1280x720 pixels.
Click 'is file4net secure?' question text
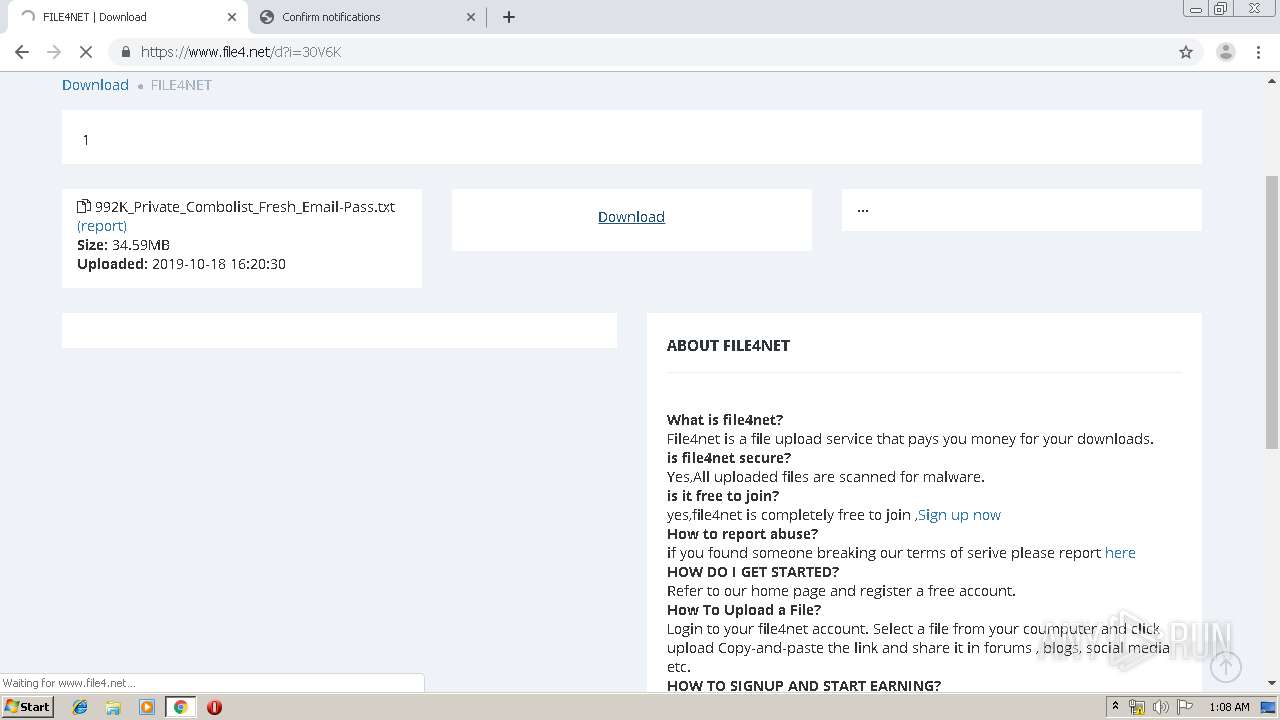729,458
